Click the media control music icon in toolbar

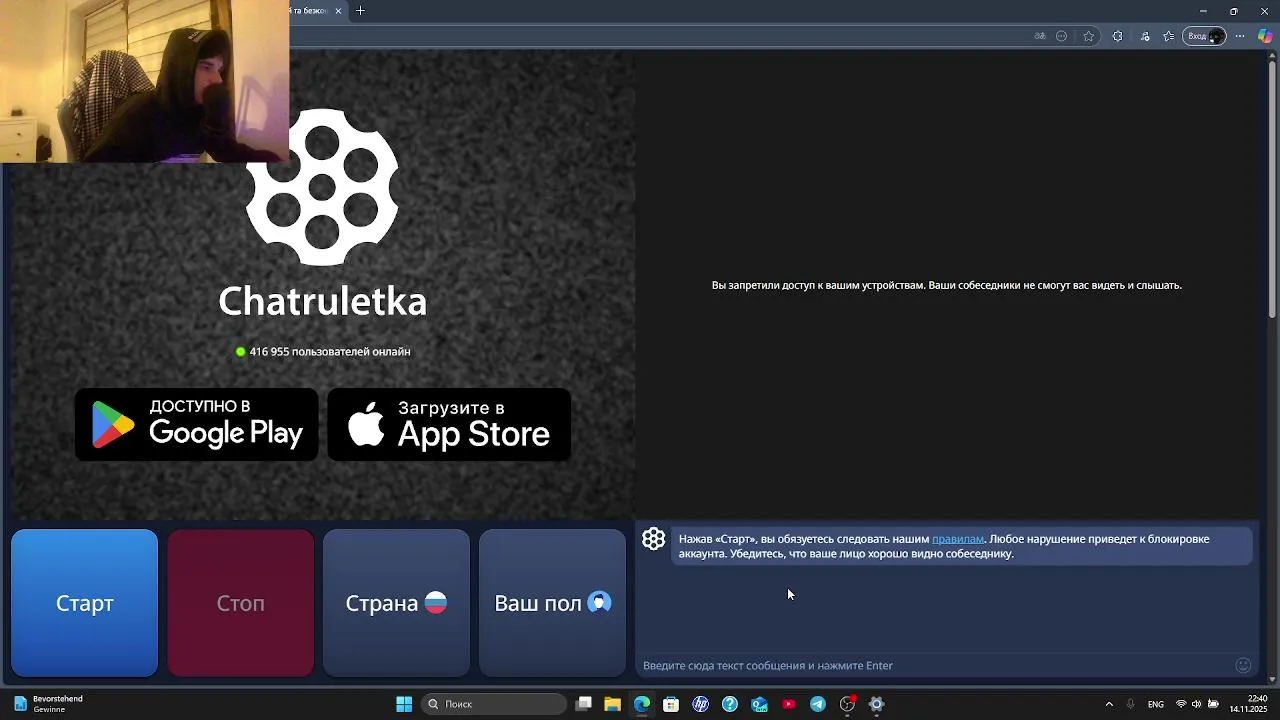coord(1145,36)
